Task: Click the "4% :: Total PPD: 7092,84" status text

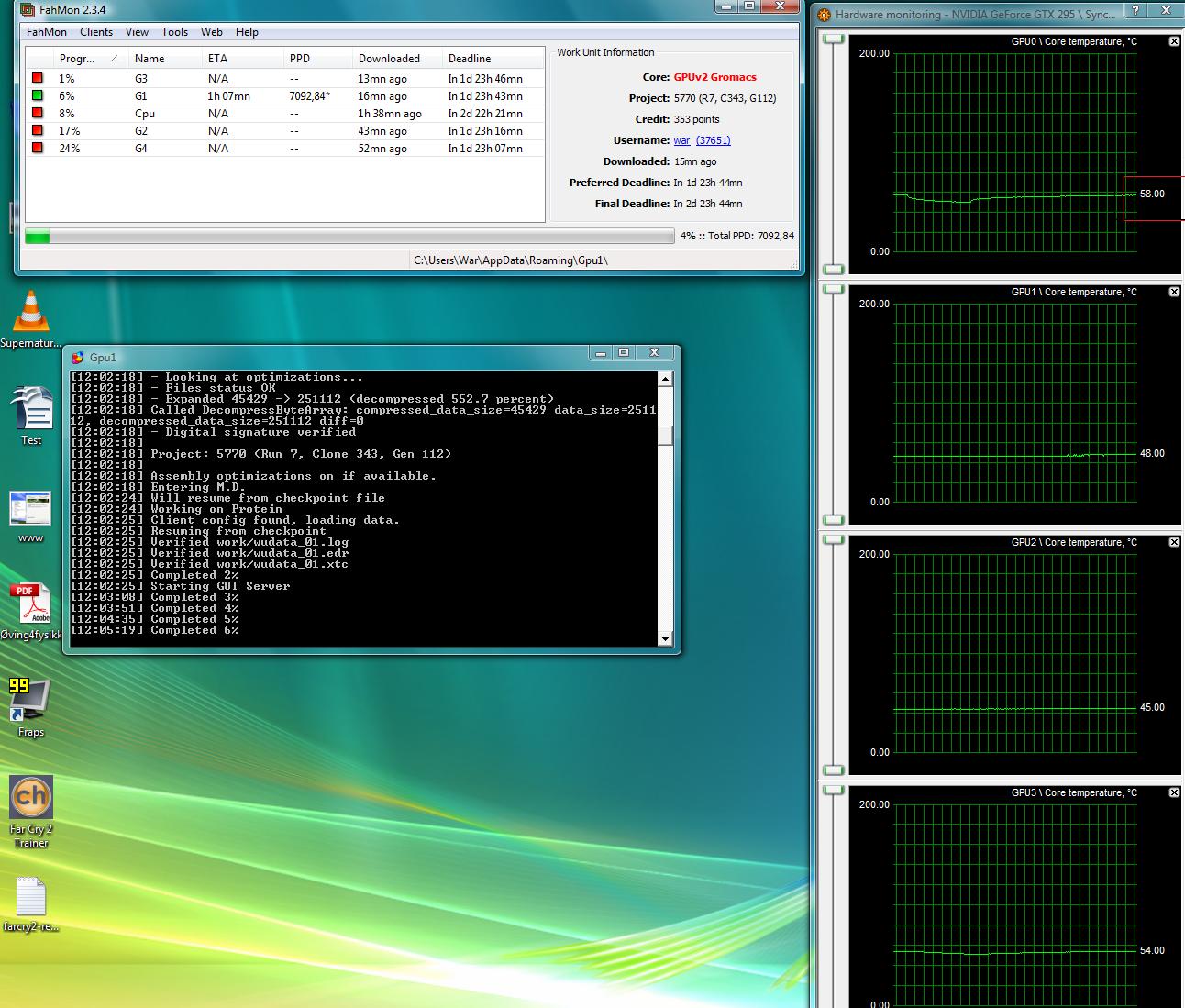Action: coord(737,236)
